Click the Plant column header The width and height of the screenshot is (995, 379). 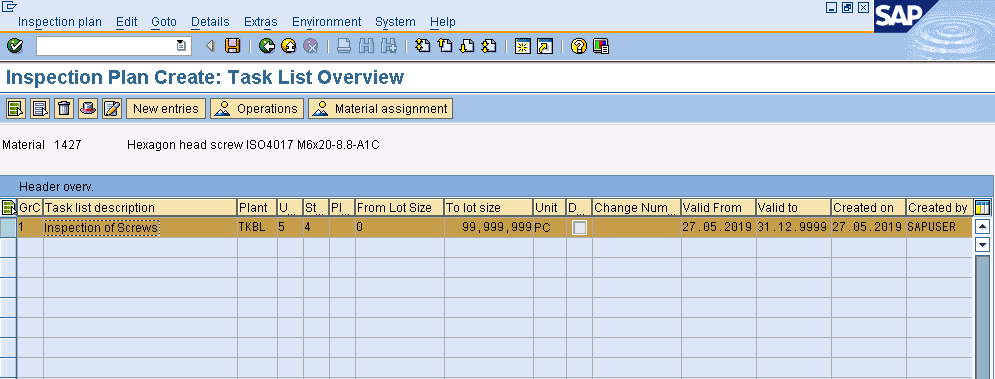257,208
